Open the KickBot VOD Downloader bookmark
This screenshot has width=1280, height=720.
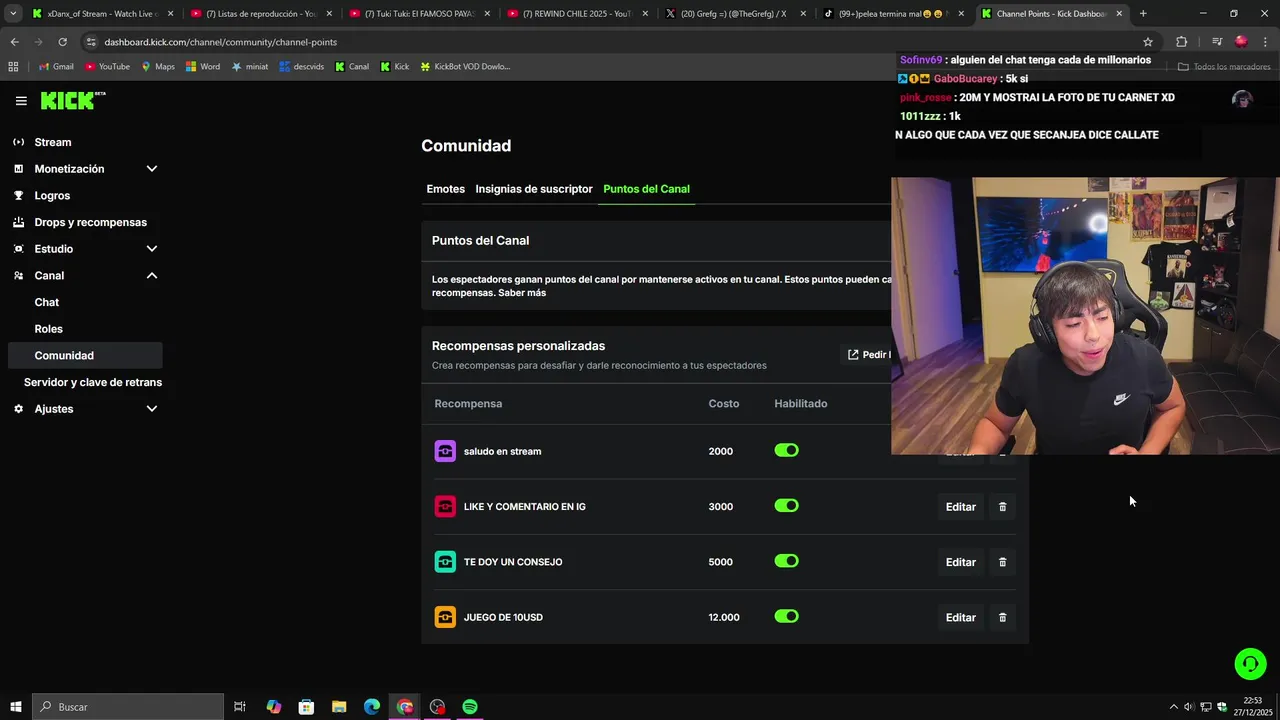465,67
